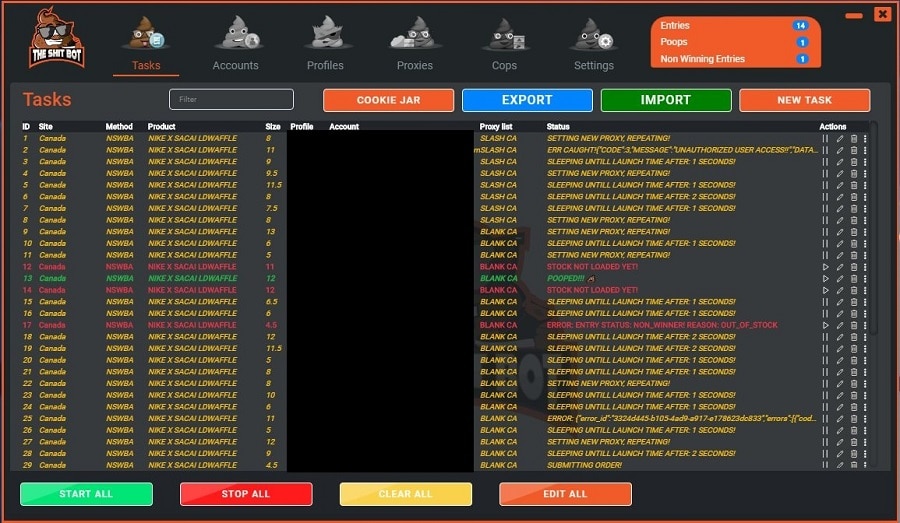Delete task 25 with the trash icon
The image size is (900, 523).
854,419
